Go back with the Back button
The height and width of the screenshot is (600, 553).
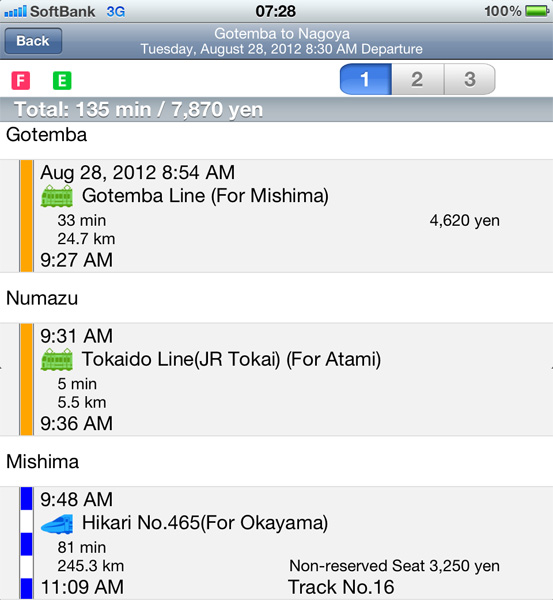[33, 41]
